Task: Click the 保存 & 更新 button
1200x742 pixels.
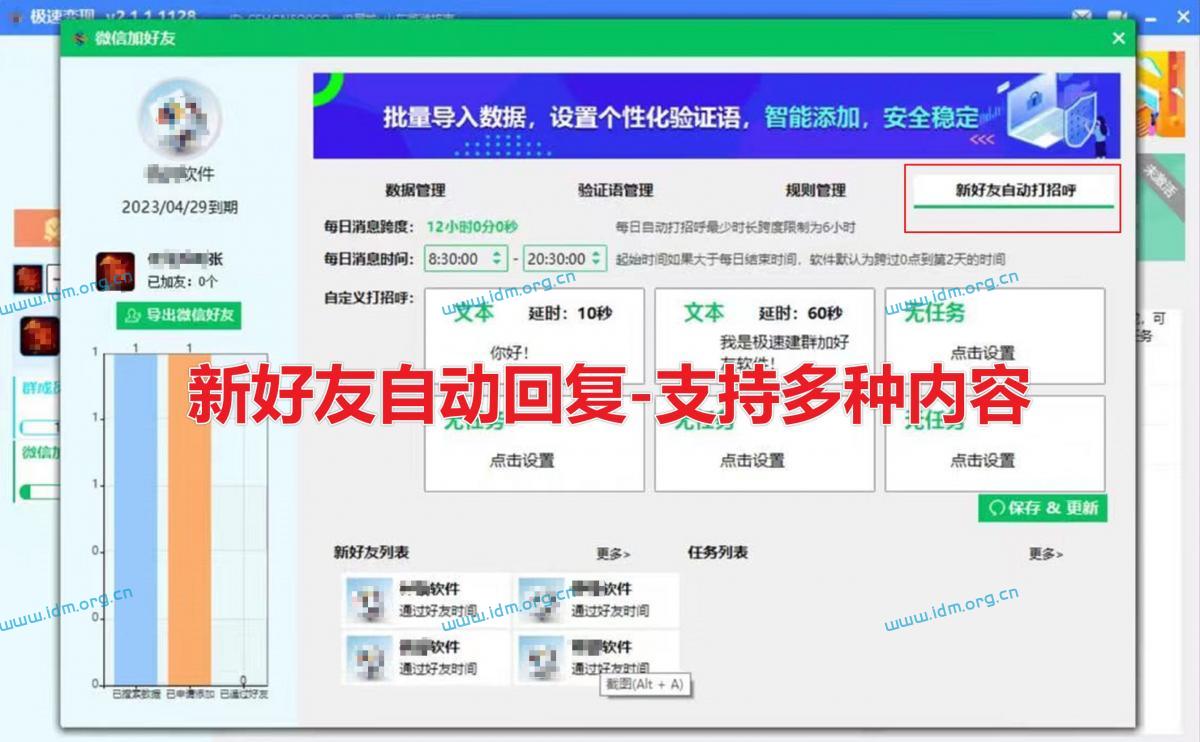Action: pos(1043,508)
